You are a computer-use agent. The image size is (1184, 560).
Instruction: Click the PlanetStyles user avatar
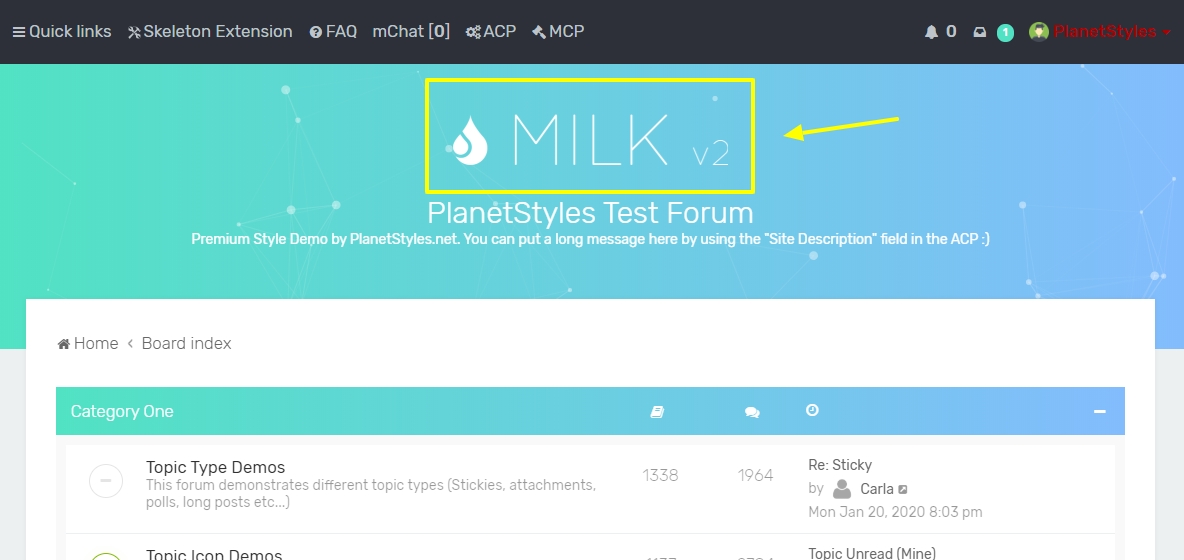(x=1039, y=32)
